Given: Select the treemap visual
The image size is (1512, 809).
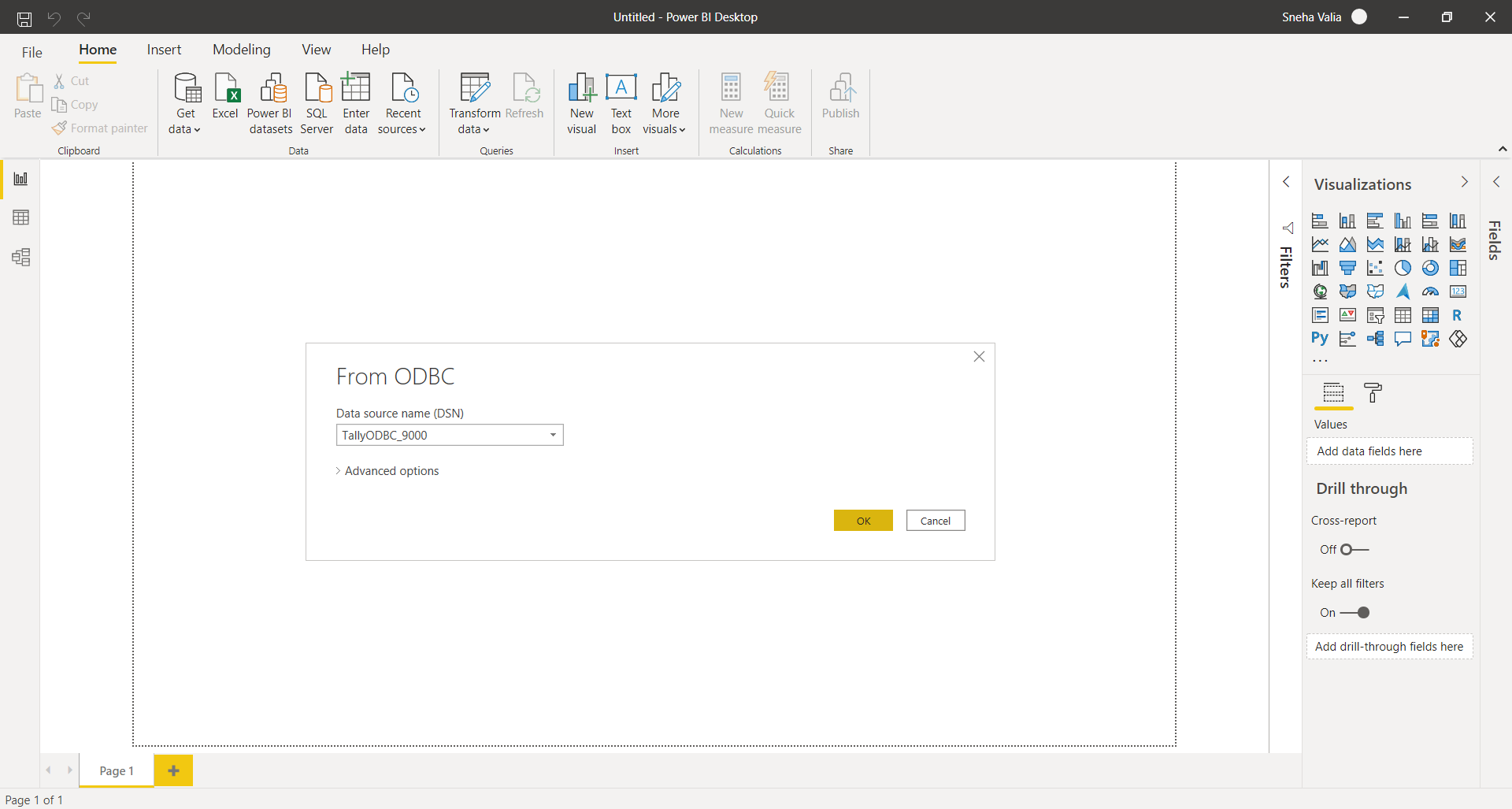Looking at the screenshot, I should coord(1458,269).
